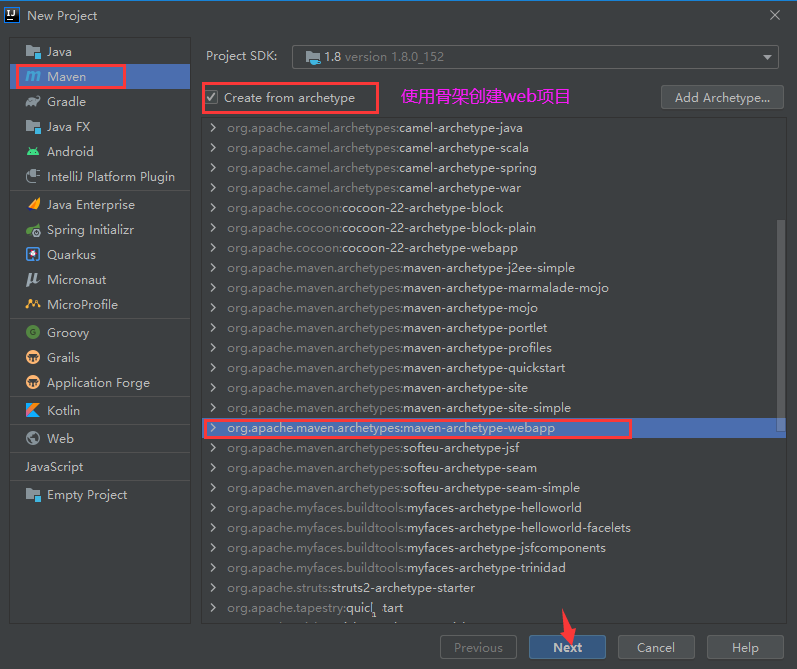Select Spring Initializr project type label
Viewport: 797px width, 669px height.
[x=90, y=230]
